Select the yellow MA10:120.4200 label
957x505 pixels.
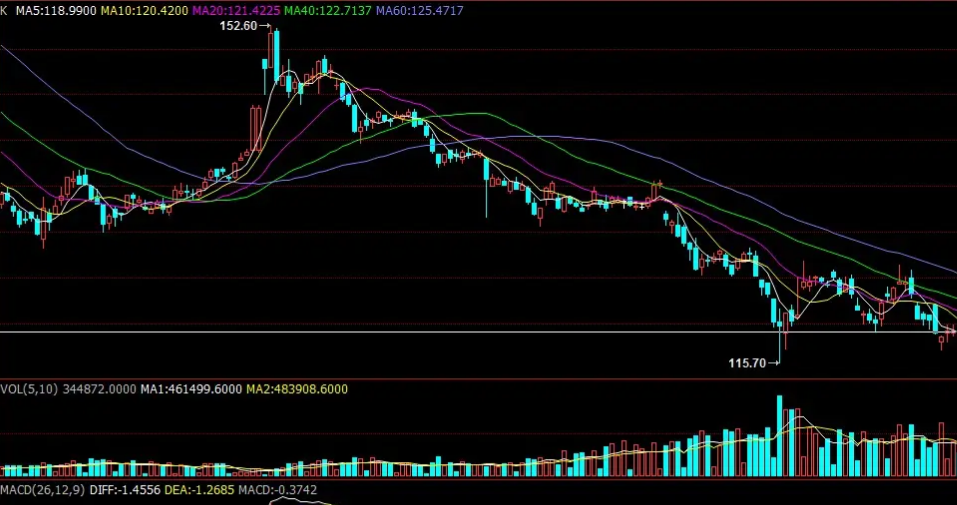144,11
